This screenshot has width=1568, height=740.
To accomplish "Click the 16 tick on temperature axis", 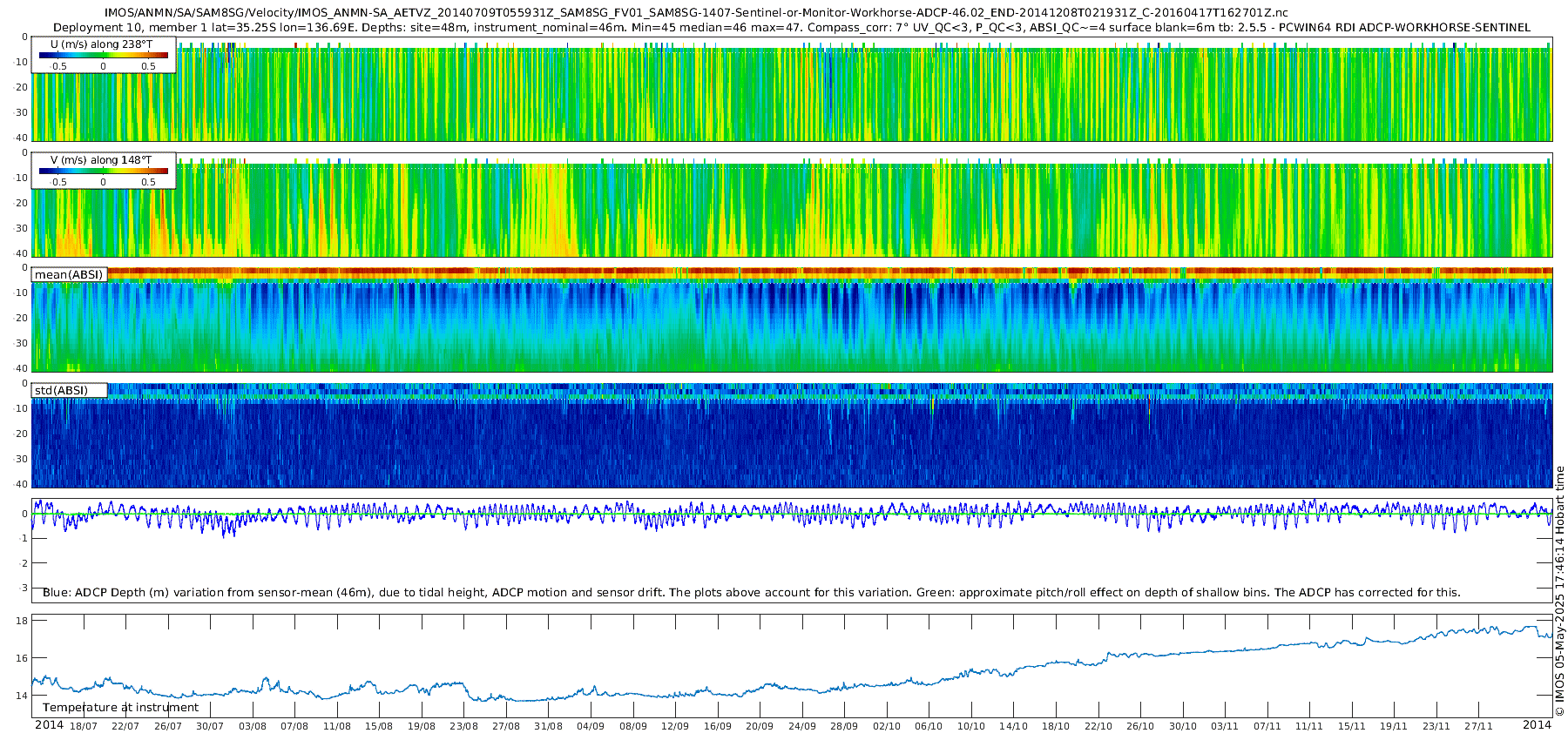I will click(x=22, y=658).
